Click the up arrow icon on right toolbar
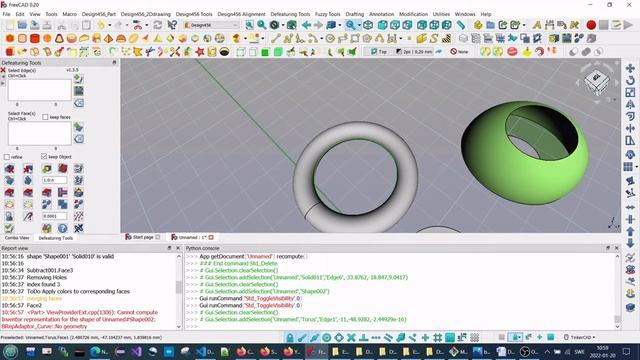The height and width of the screenshot is (360, 640). coord(630,231)
